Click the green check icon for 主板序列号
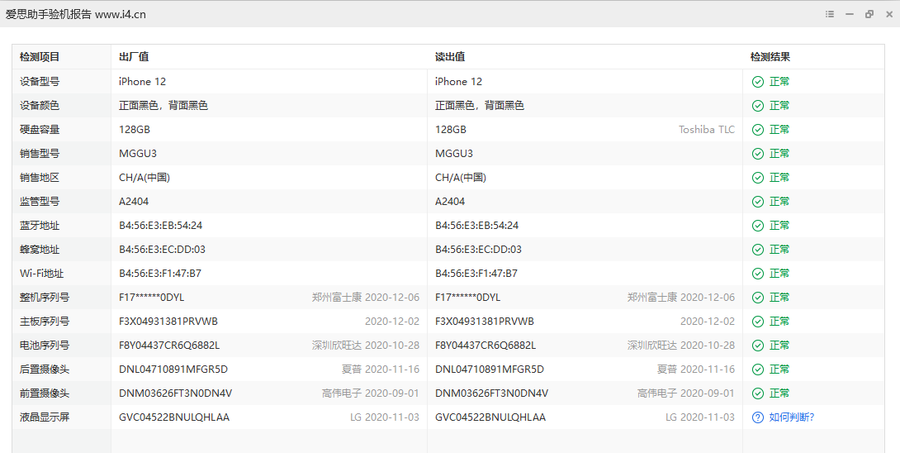This screenshot has width=900, height=453. tap(758, 322)
